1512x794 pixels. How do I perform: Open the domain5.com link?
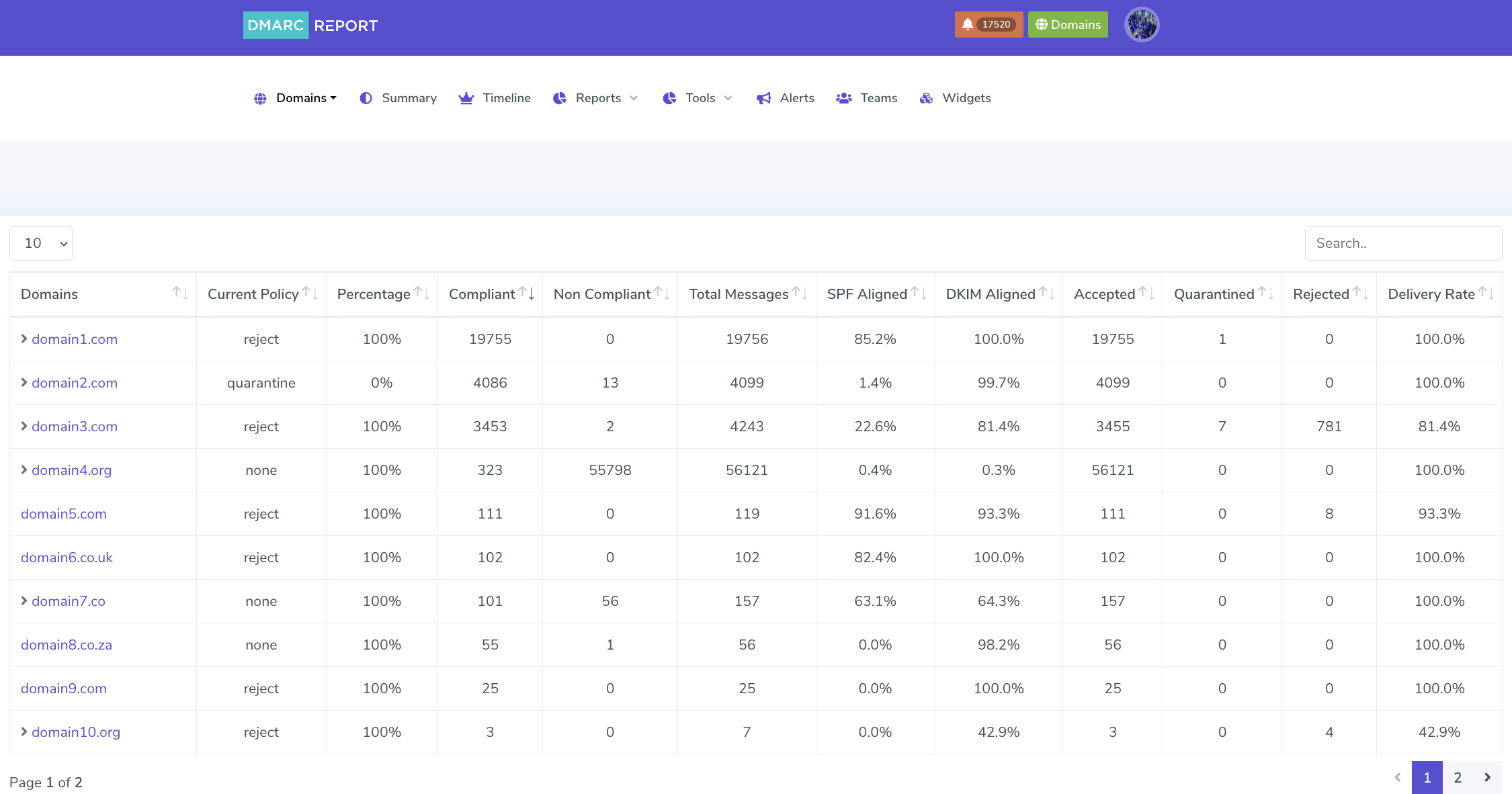point(64,514)
